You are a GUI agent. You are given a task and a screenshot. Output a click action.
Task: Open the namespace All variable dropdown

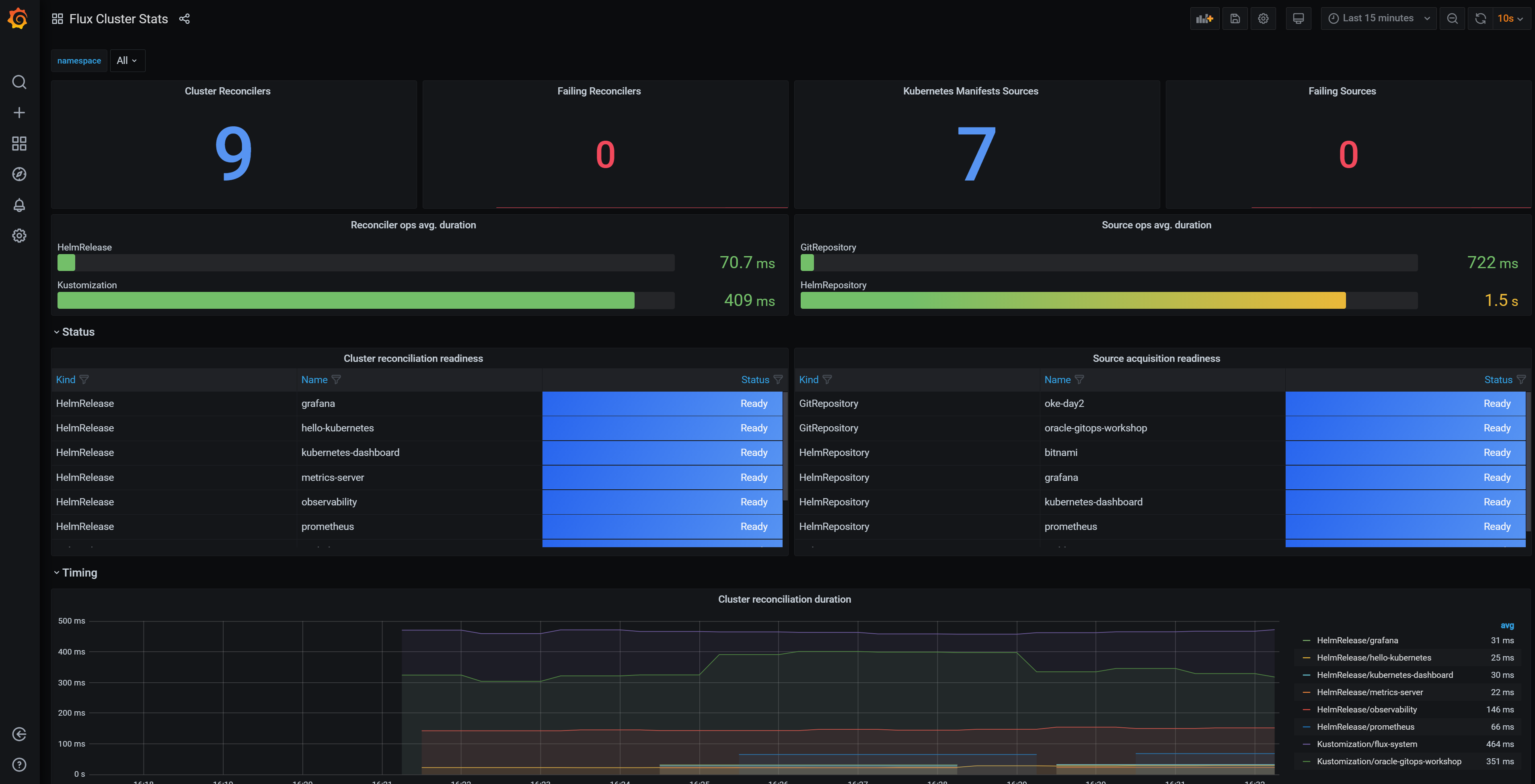click(x=127, y=61)
